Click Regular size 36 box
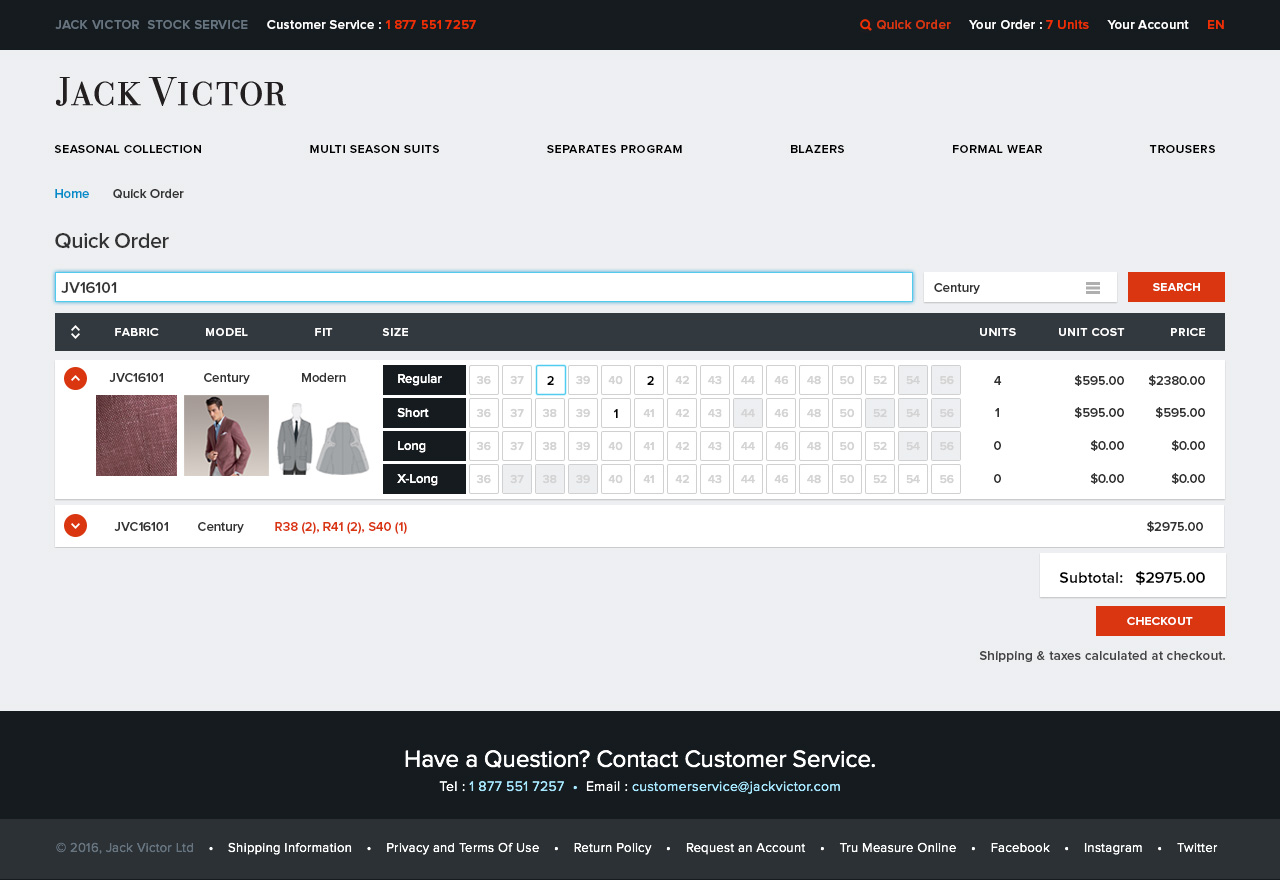This screenshot has height=880, width=1280. click(x=484, y=380)
